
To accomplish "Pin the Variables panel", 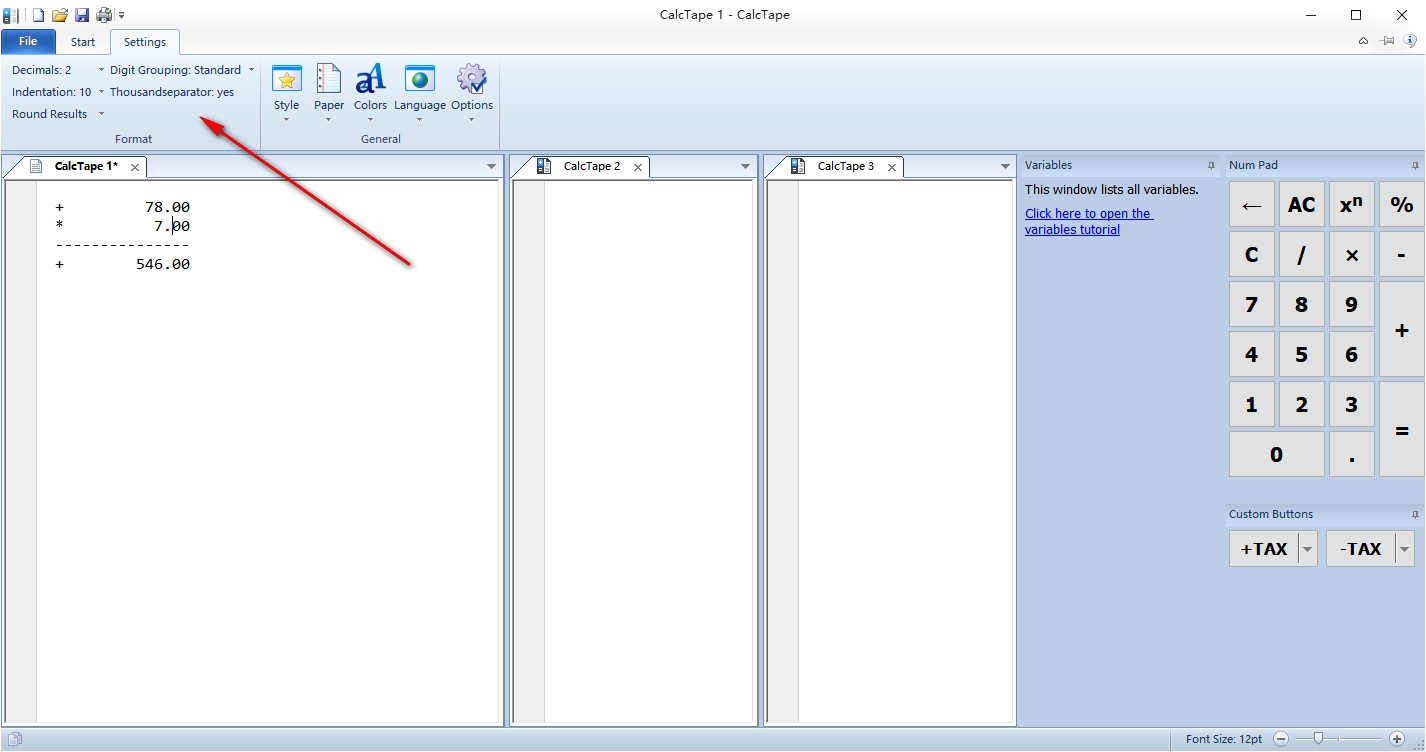I will (1211, 166).
